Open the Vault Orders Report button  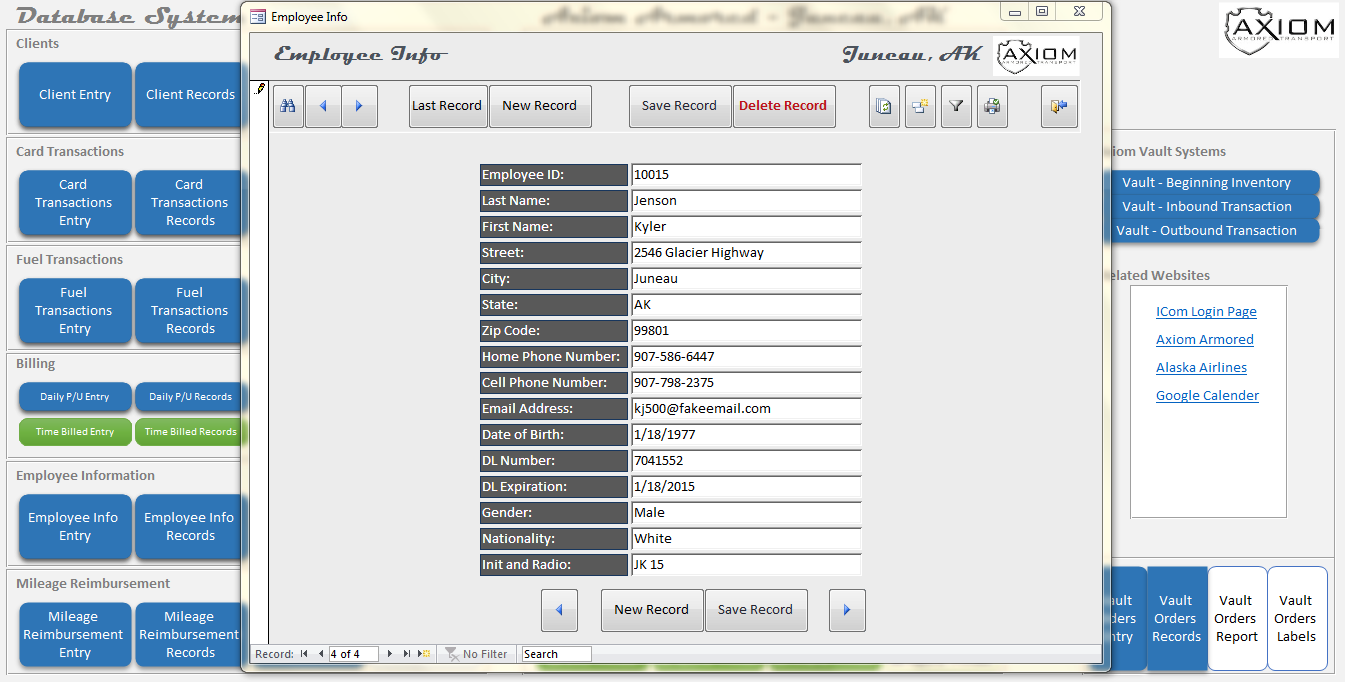click(x=1237, y=619)
